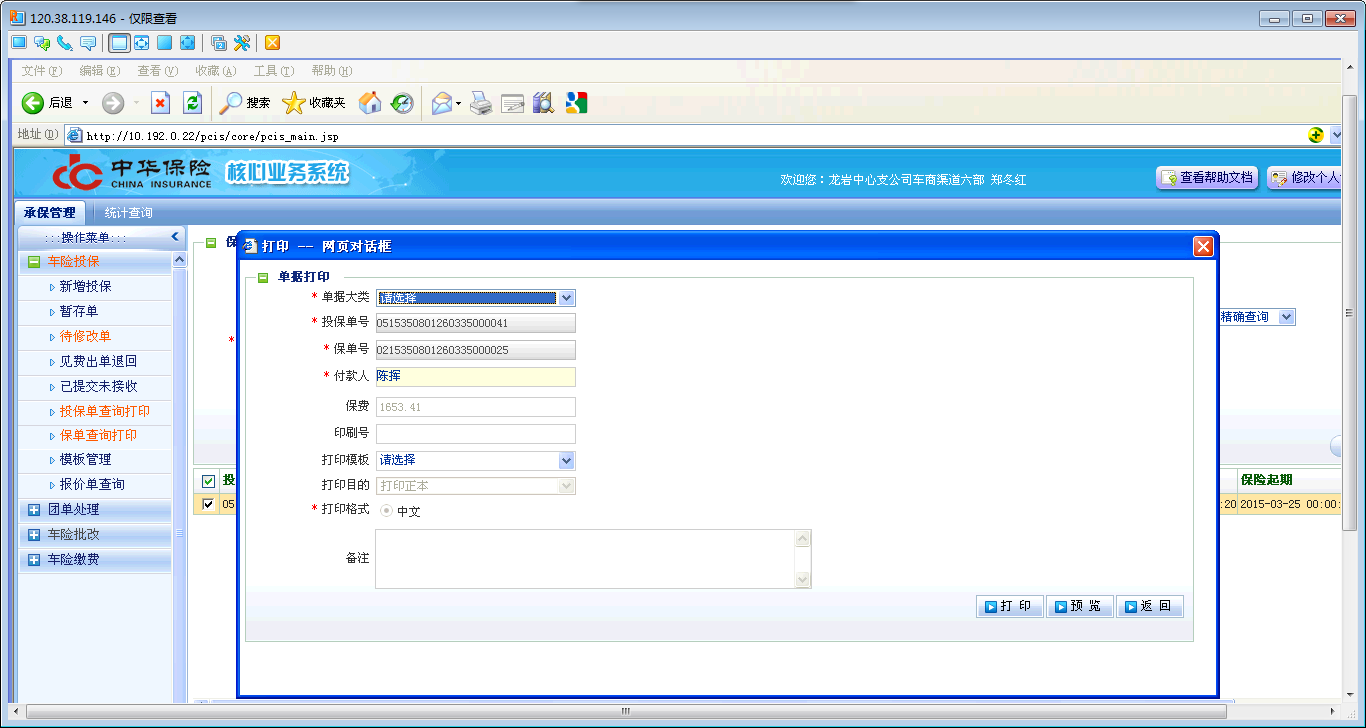Select the remote fit-to-window view icon

point(119,43)
